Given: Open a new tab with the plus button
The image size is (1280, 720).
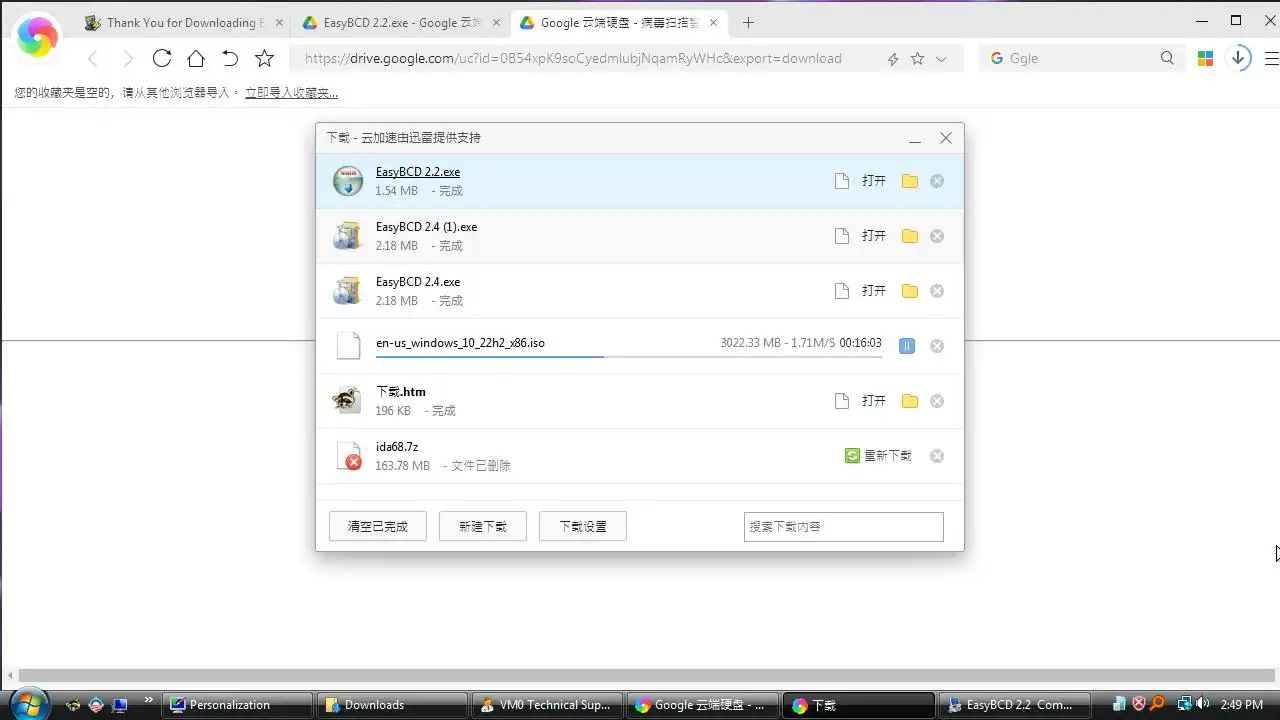Looking at the screenshot, I should [x=748, y=22].
